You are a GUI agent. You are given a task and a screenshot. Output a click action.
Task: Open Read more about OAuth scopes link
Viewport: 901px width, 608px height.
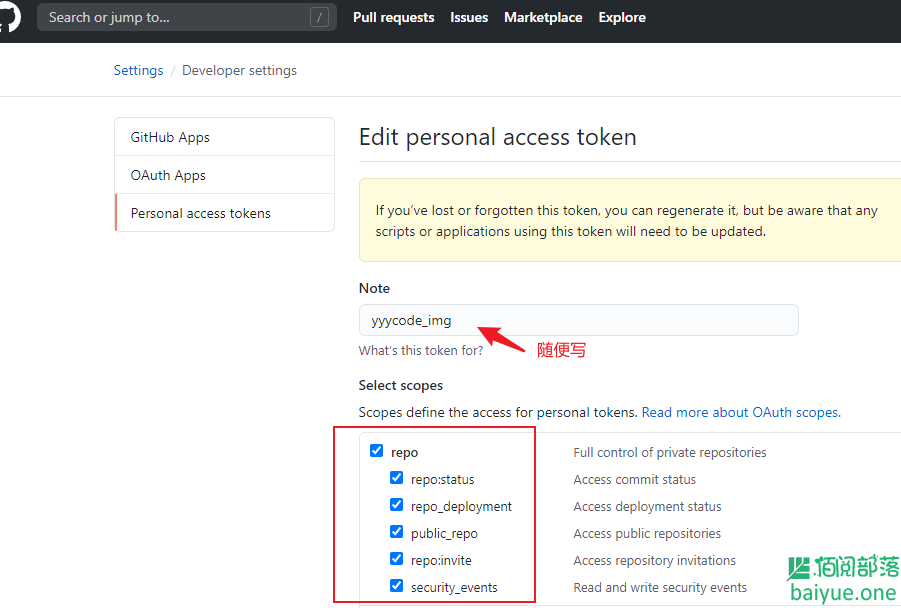(x=741, y=412)
